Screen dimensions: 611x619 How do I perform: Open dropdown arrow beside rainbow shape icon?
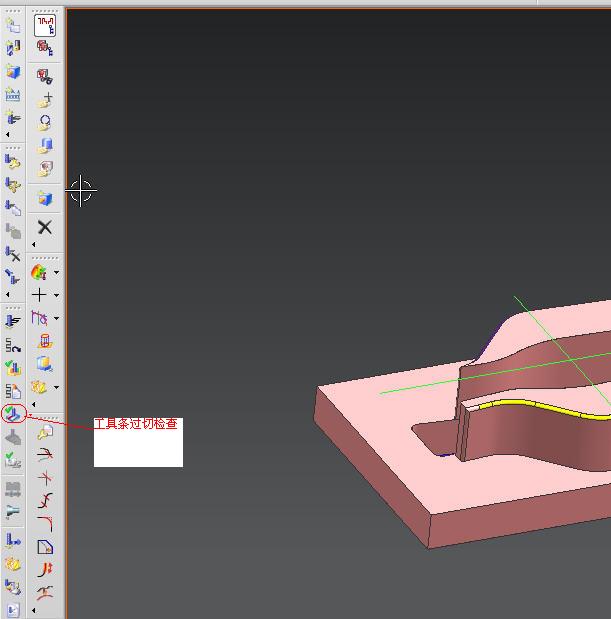(56, 272)
